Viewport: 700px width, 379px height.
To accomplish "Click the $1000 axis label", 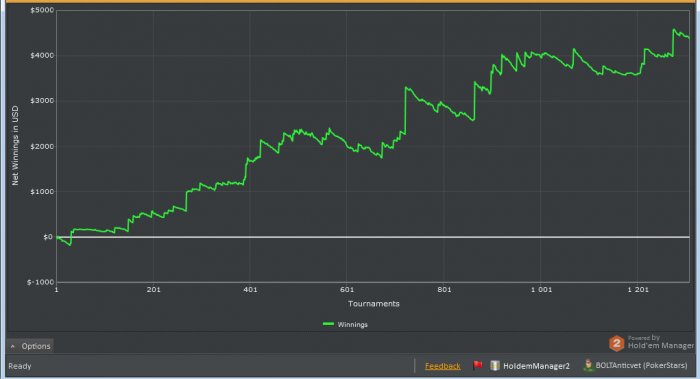I will click(x=42, y=192).
